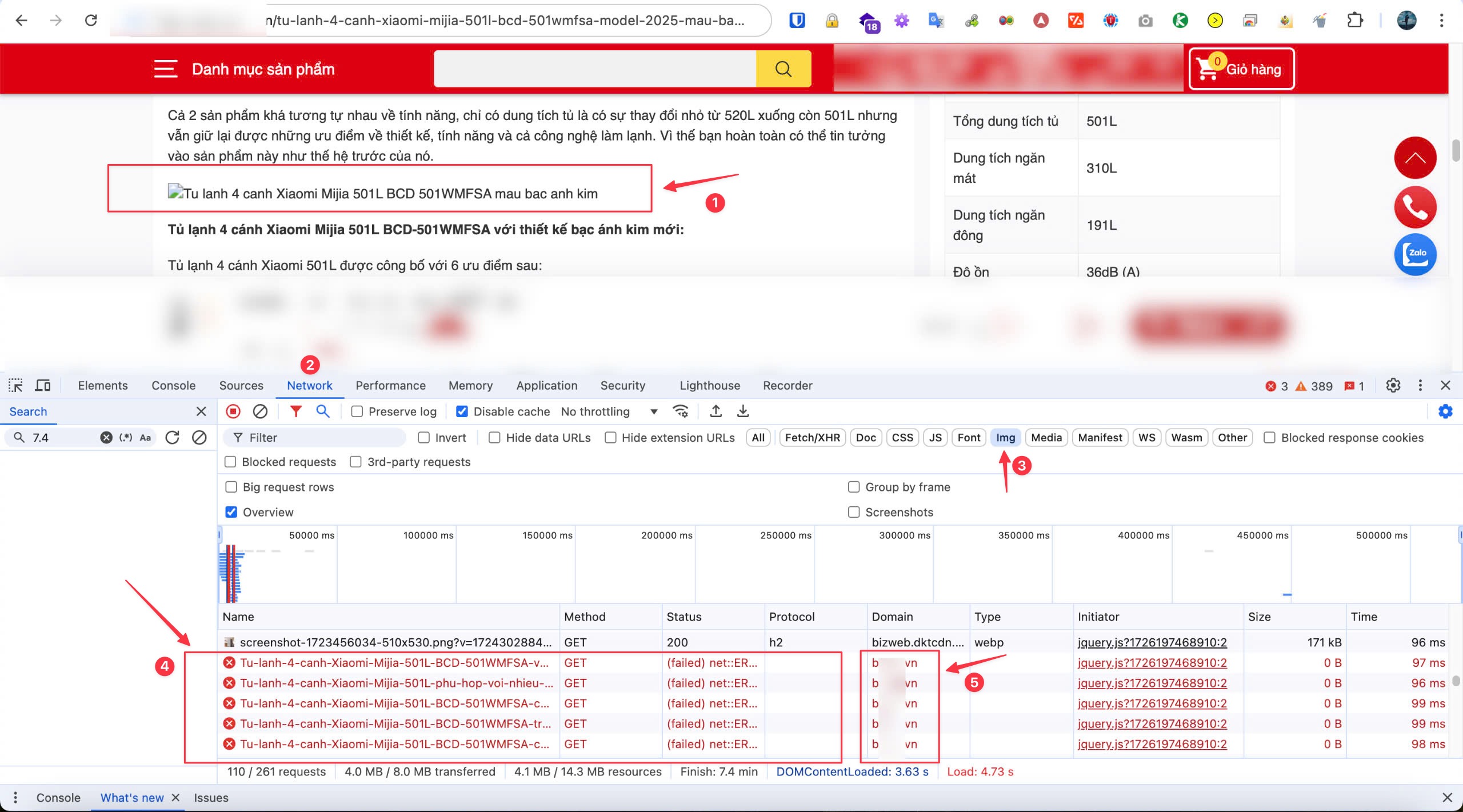Clear the search text 7.4
Screen dimensions: 1463x812
(x=106, y=438)
